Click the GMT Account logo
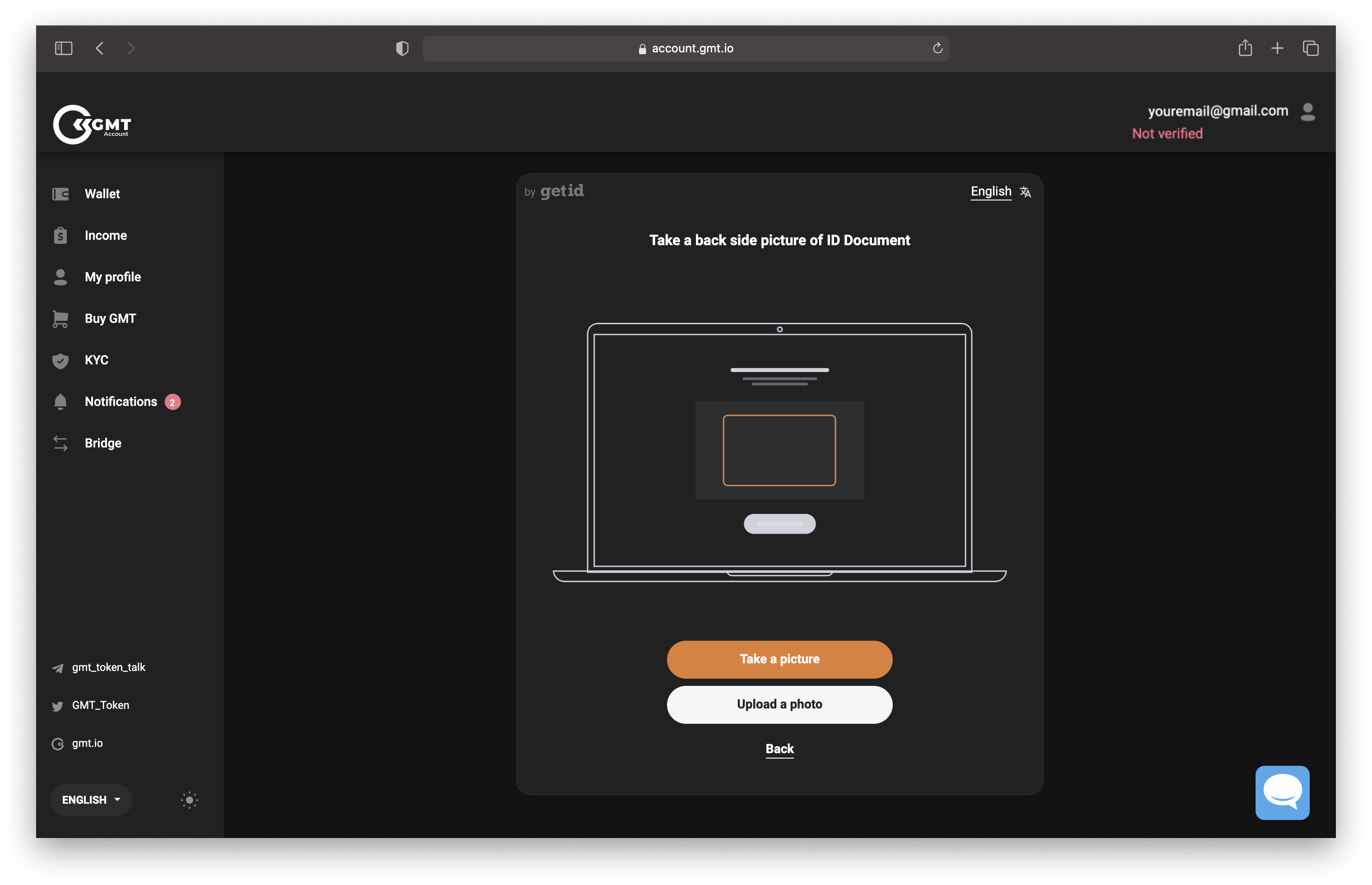This screenshot has height=885, width=1372. pos(92,124)
